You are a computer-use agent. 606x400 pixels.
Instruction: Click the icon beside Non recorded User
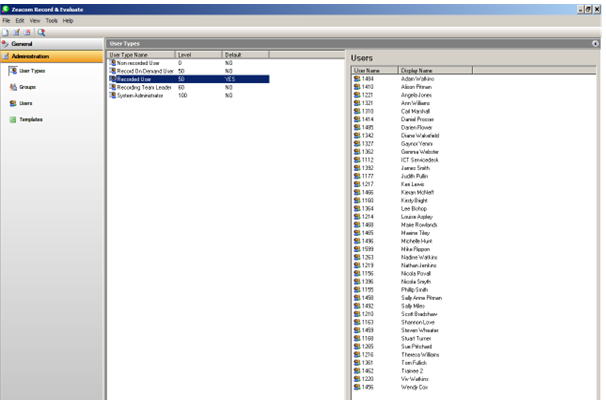pos(113,63)
